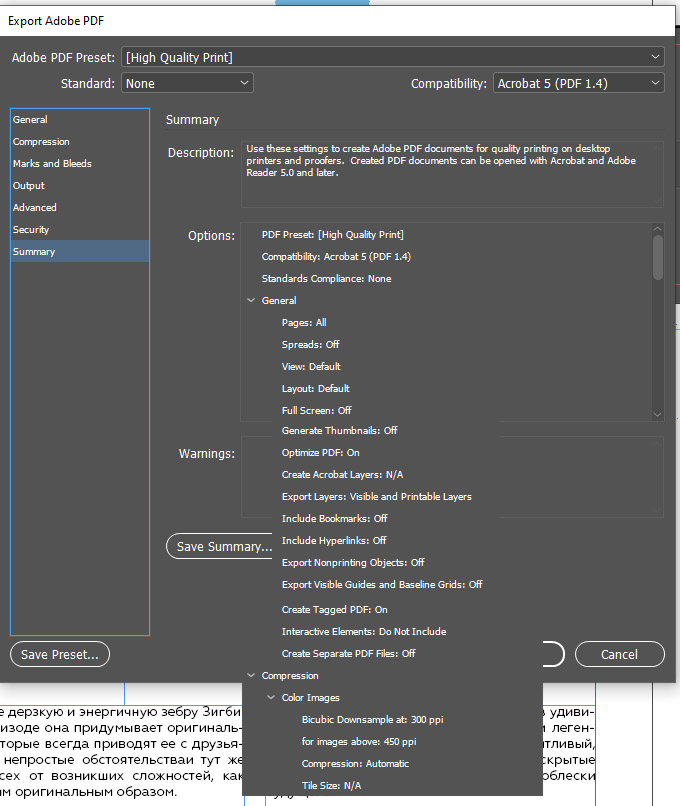Viewport: 680px width, 806px height.
Task: Click the 'Generate Thumbnails: Off' line
Action: (339, 431)
